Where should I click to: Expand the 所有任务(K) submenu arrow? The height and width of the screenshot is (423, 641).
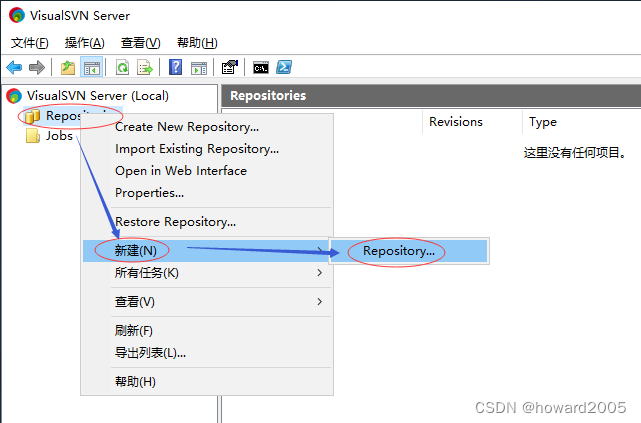pos(320,273)
